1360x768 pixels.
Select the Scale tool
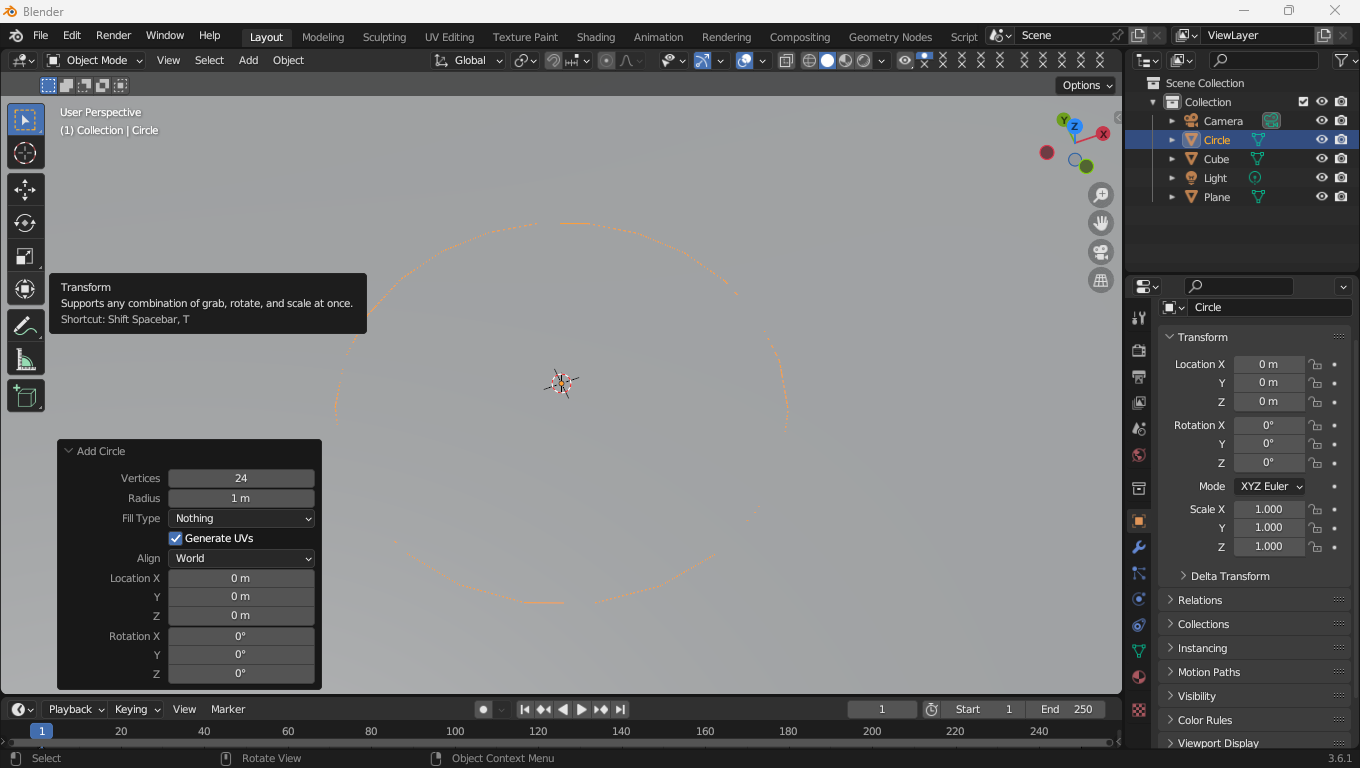click(25, 257)
